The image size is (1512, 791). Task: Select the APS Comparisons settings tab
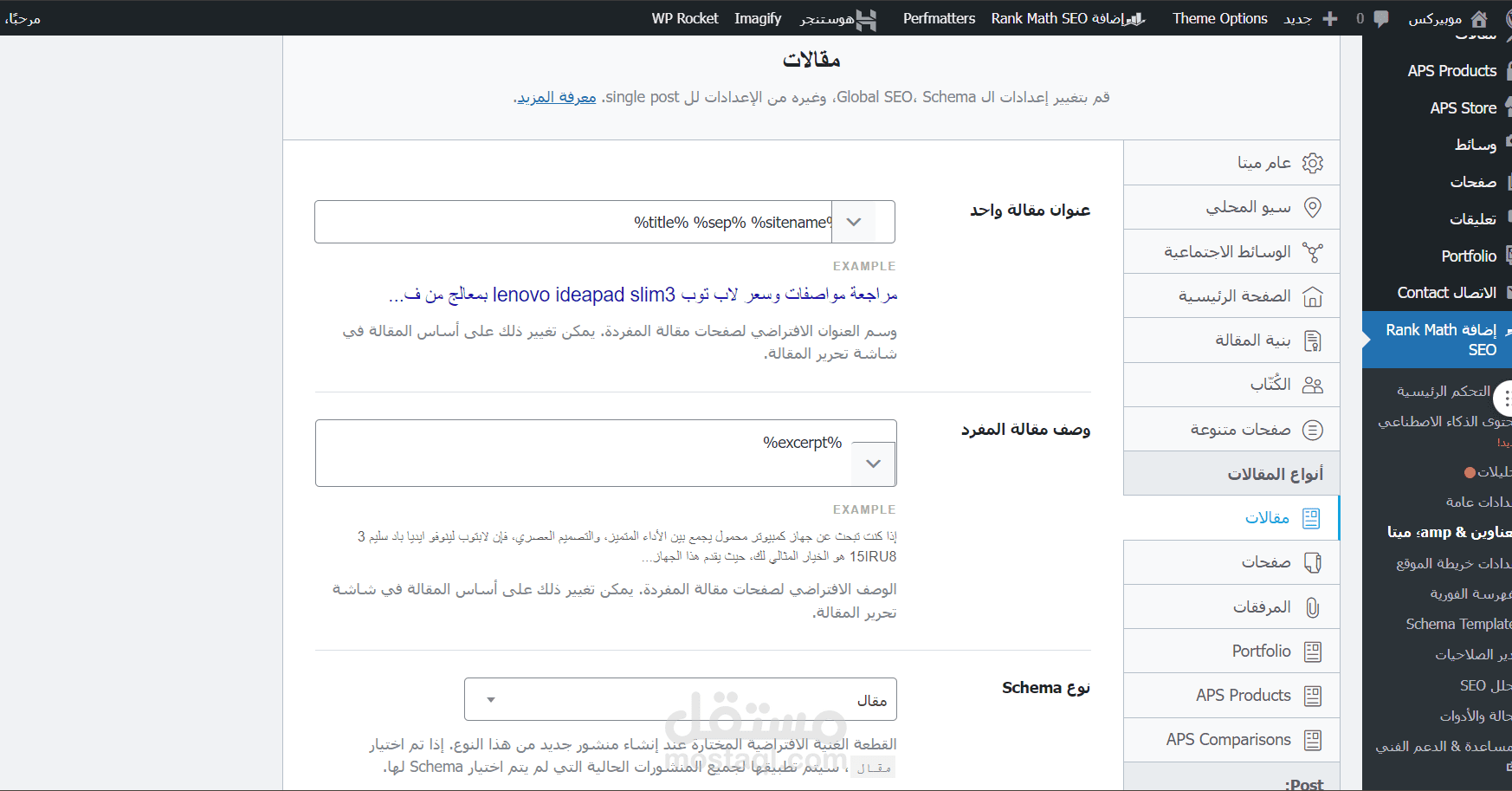click(1231, 740)
